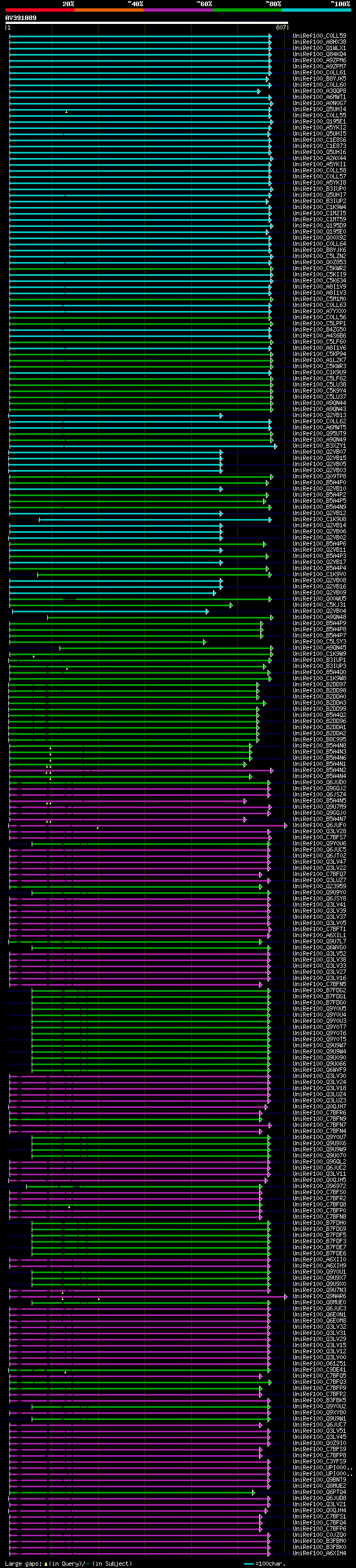The height and width of the screenshot is (1568, 356).
Task: Open hit UniRef100_Q1WLX1
Action: click(319, 48)
